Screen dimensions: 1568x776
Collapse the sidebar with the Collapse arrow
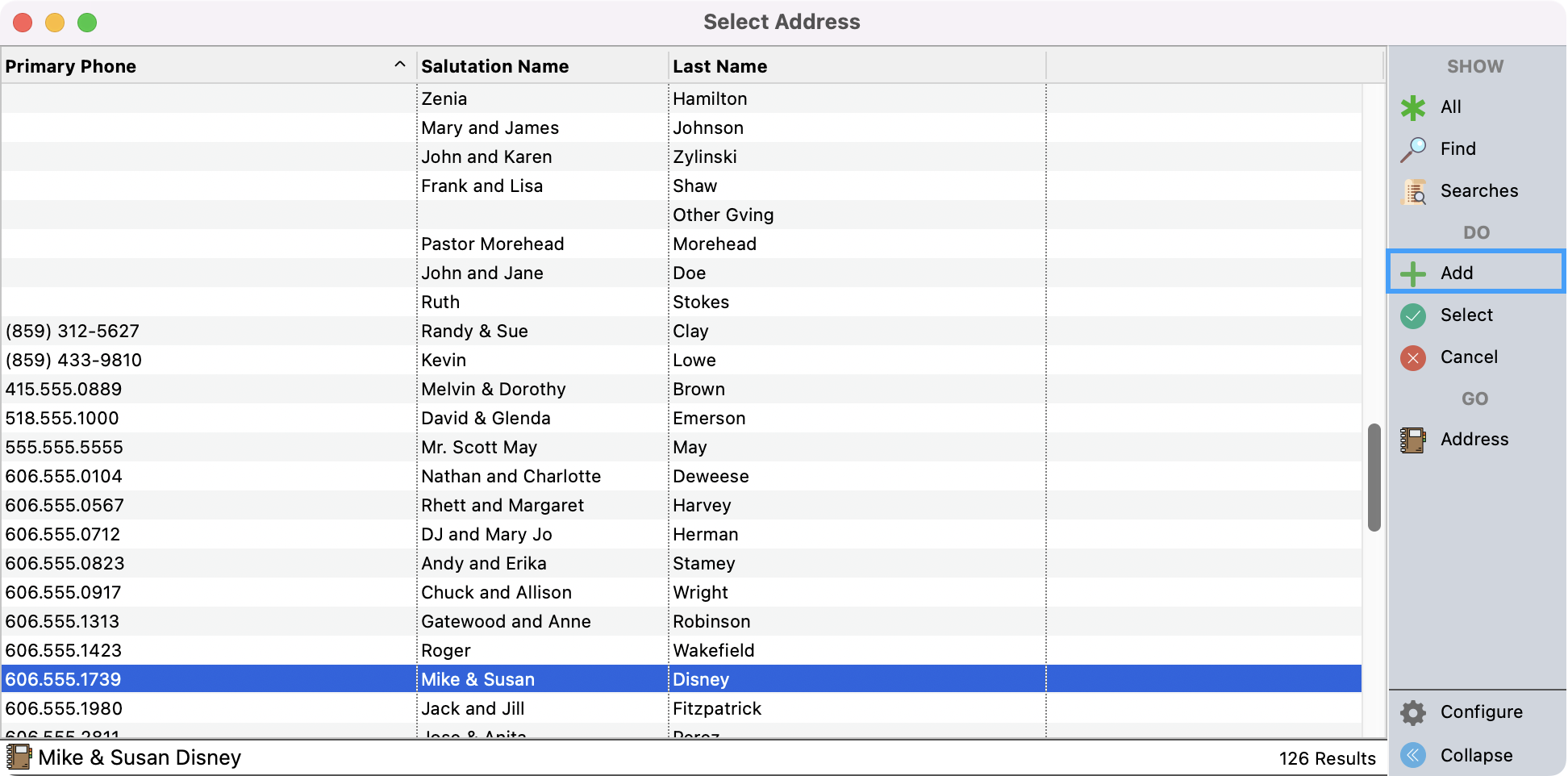tap(1413, 755)
